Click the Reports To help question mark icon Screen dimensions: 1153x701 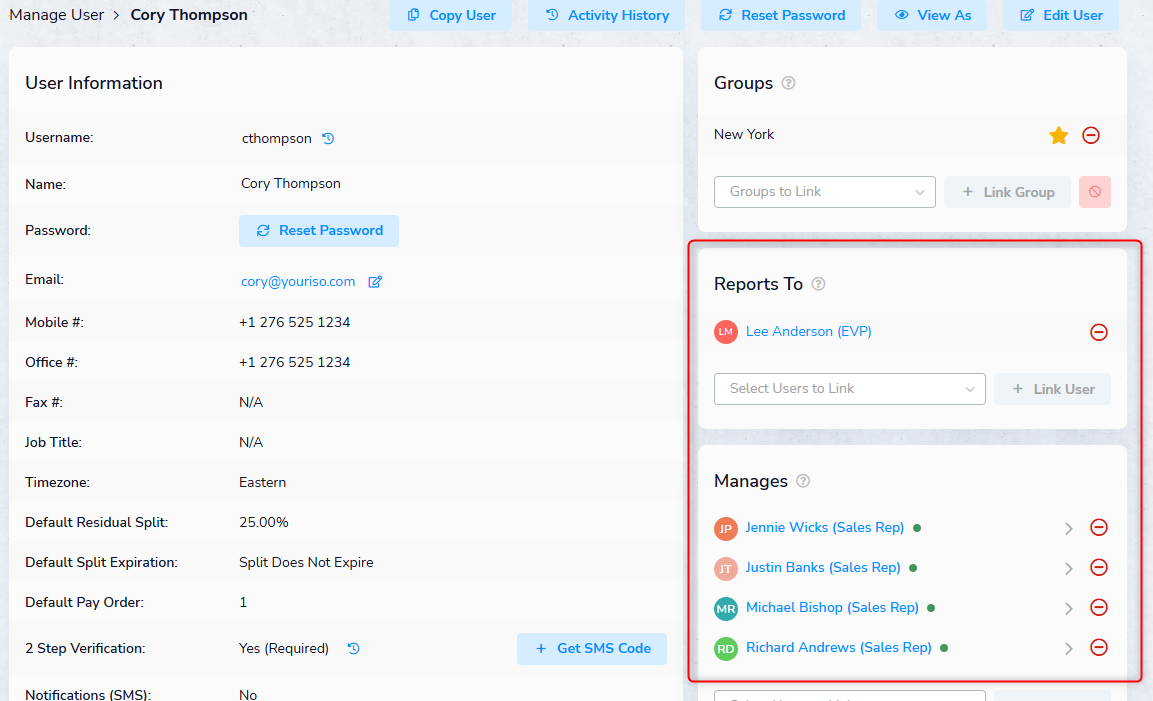[x=818, y=284]
